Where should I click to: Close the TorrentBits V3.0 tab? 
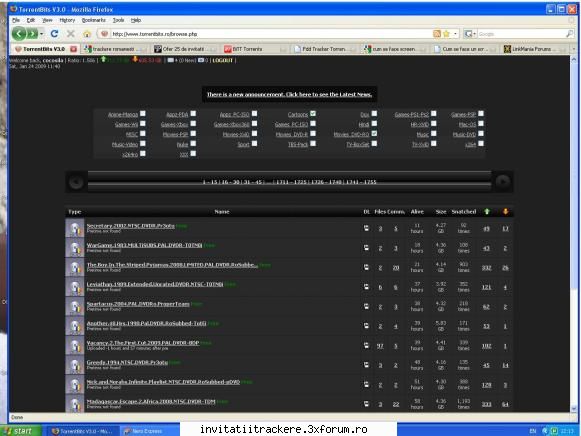pyautogui.click(x=73, y=49)
